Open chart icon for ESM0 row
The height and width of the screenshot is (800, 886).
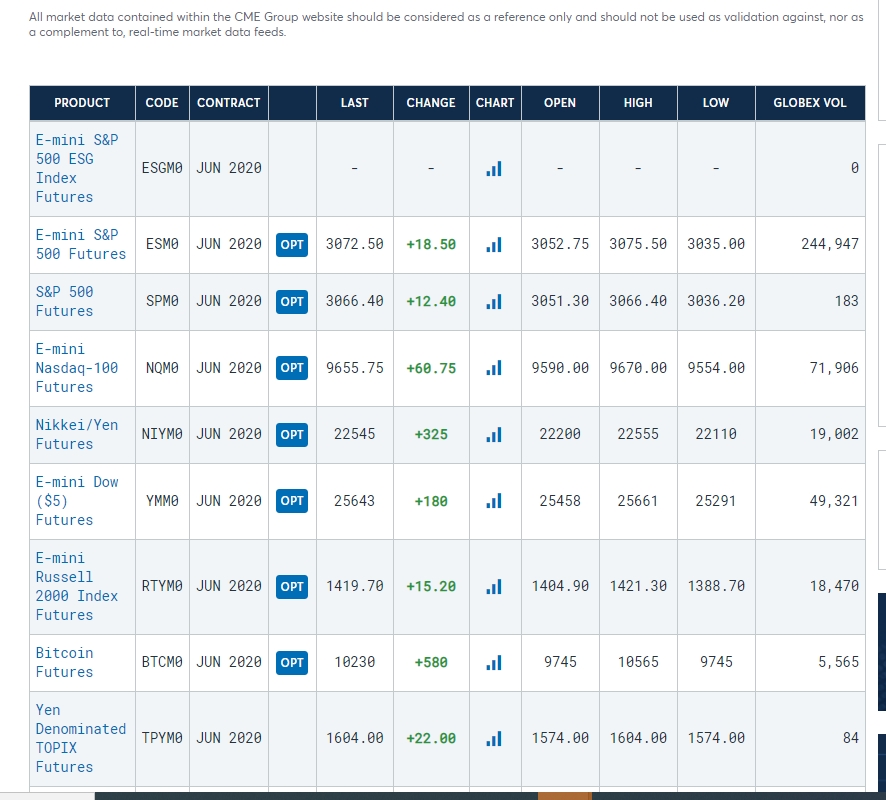(494, 245)
